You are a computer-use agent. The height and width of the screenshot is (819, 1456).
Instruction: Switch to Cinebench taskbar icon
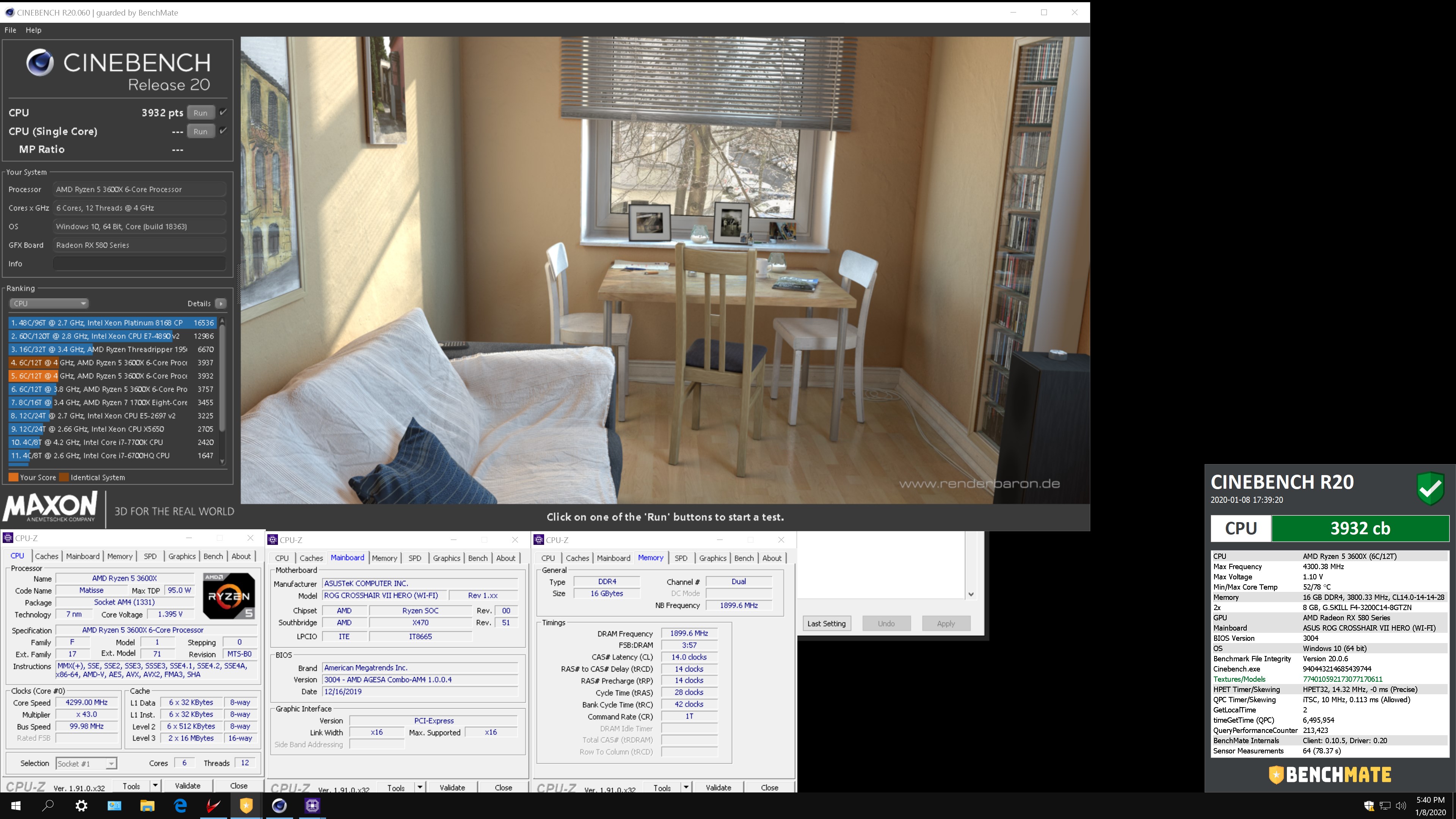tap(279, 805)
